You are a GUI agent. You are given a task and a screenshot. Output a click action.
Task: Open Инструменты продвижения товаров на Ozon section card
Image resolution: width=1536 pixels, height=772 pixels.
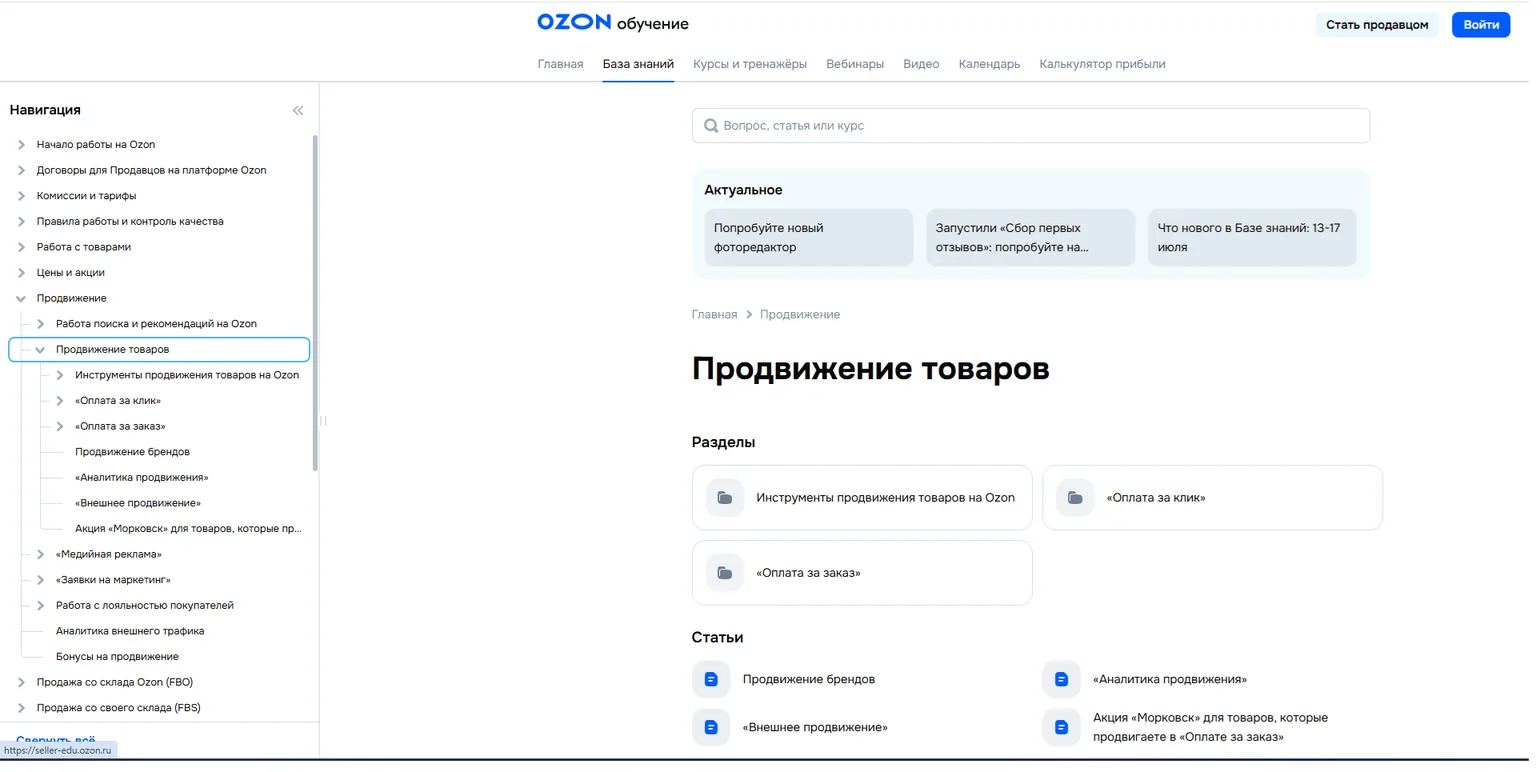(x=862, y=498)
